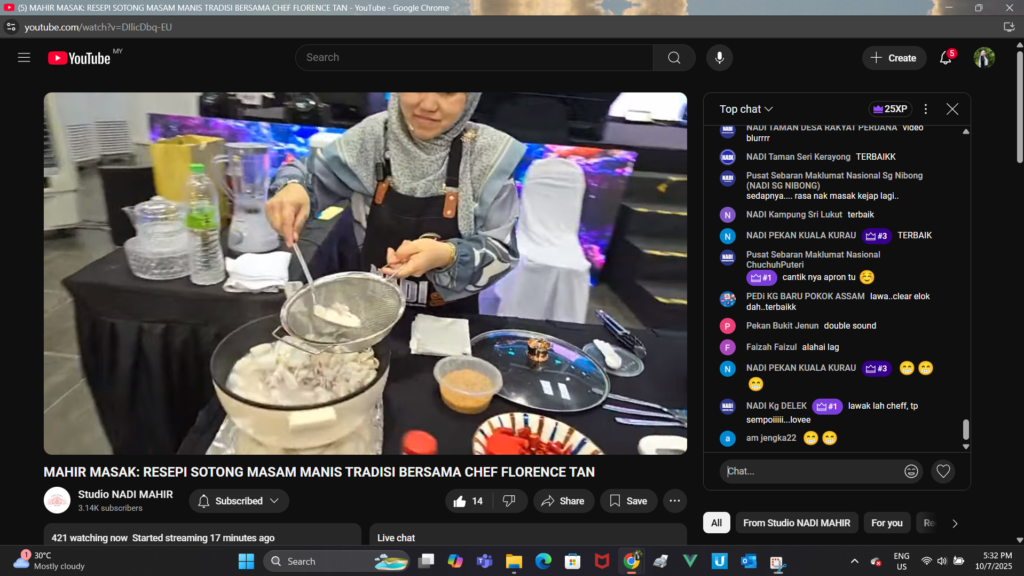This screenshot has width=1024, height=576.
Task: Open chat emoji picker
Action: point(911,471)
